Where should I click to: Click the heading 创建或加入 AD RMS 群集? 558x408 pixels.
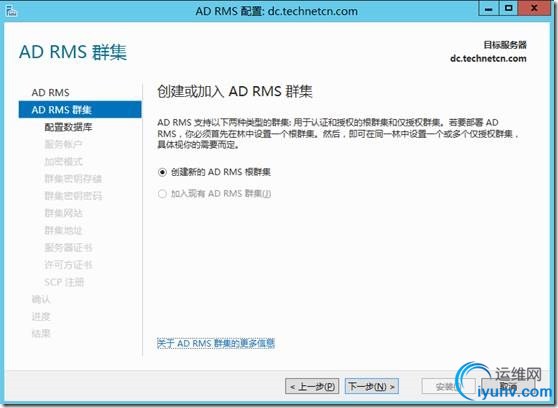[x=235, y=91]
